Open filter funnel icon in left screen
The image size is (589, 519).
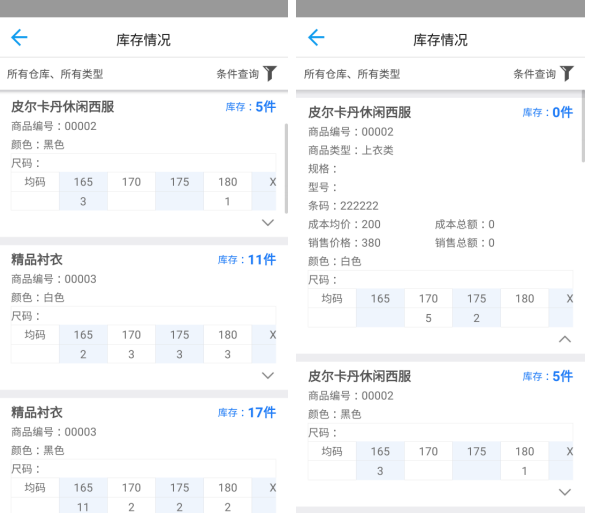pyautogui.click(x=270, y=73)
